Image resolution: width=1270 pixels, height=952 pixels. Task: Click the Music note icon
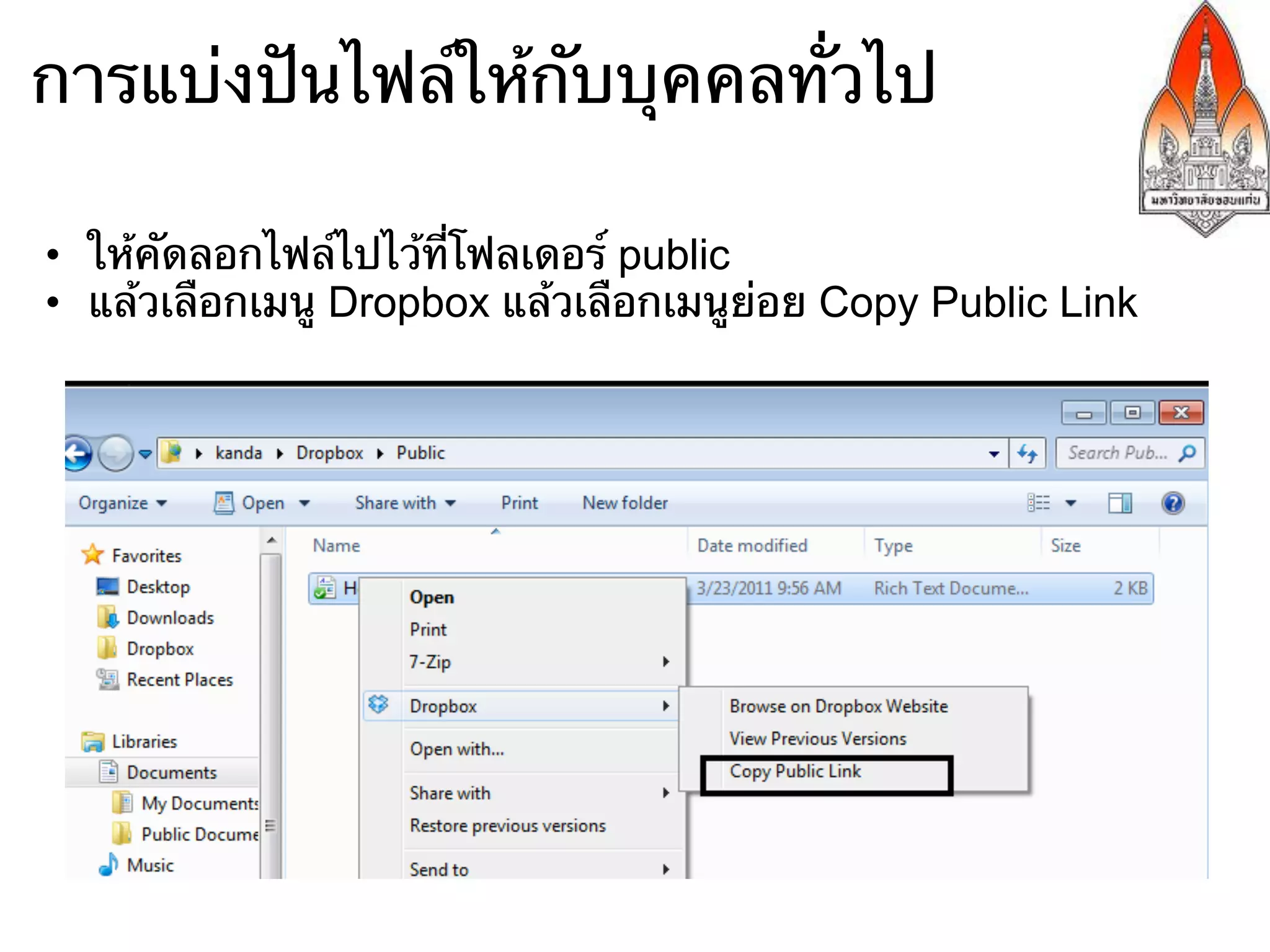[x=108, y=865]
